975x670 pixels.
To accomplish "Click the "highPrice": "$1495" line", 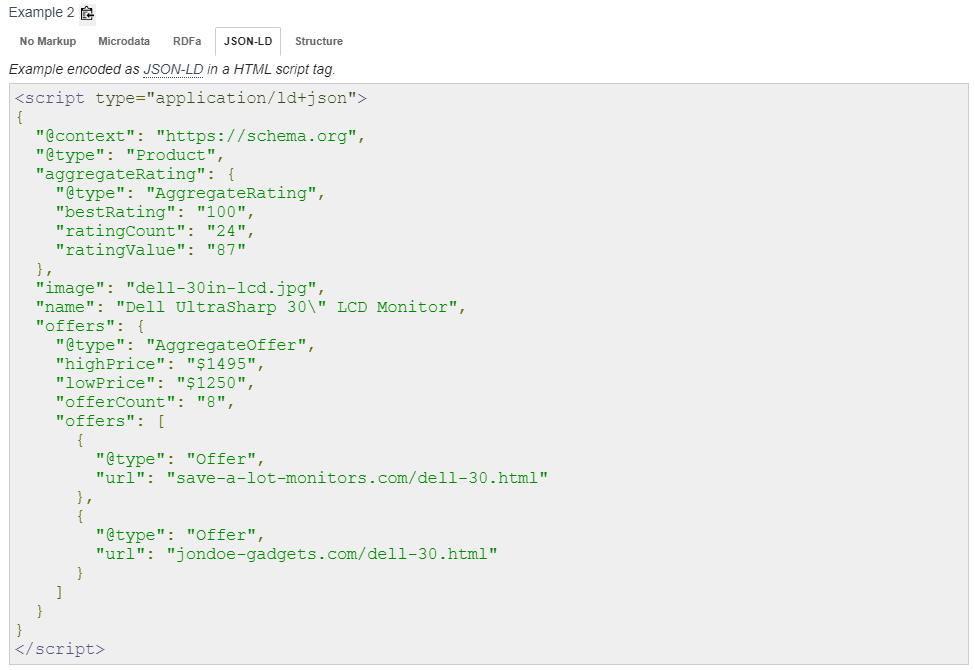I will tap(160, 364).
